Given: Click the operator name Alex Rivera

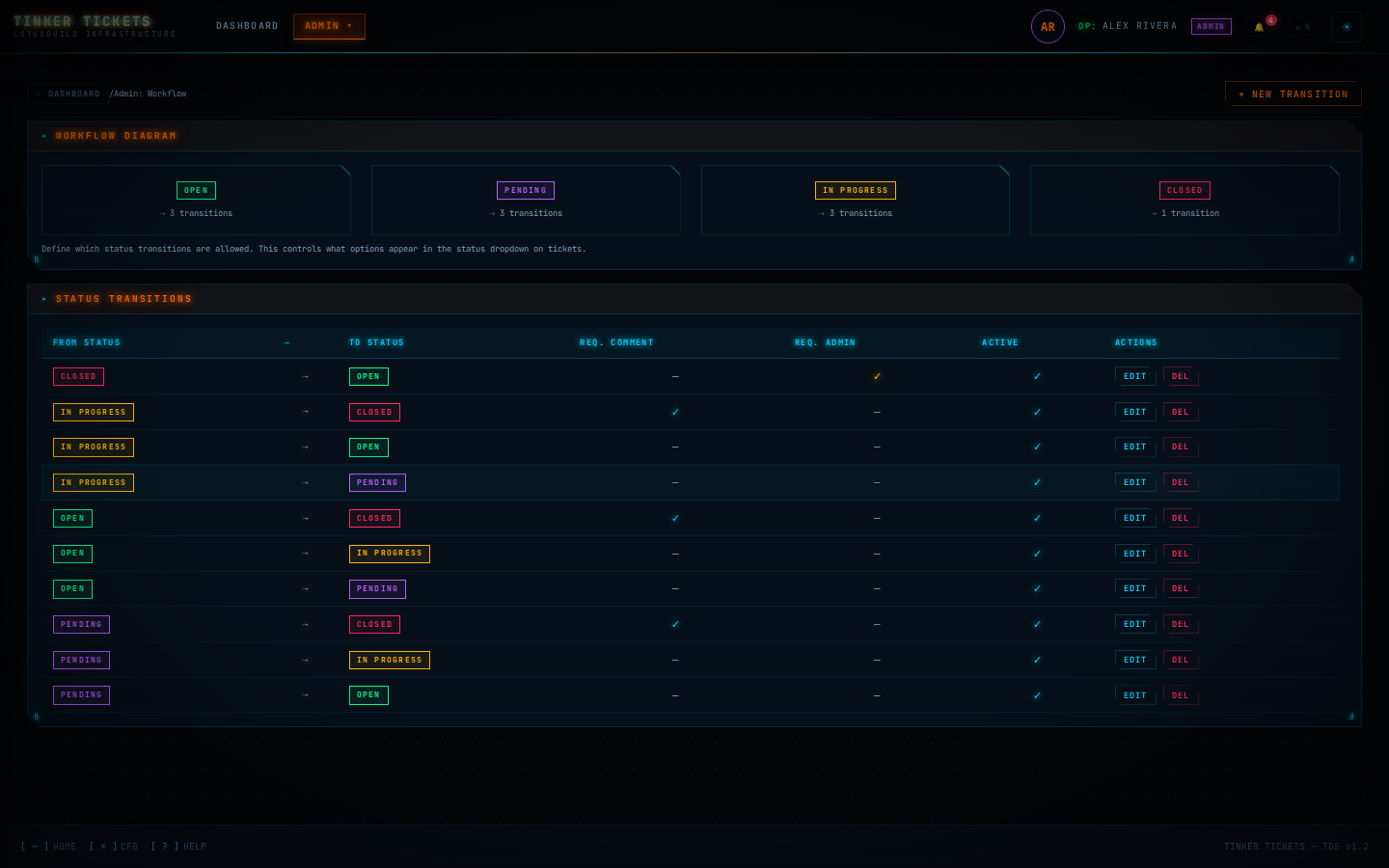Looking at the screenshot, I should tap(1140, 26).
